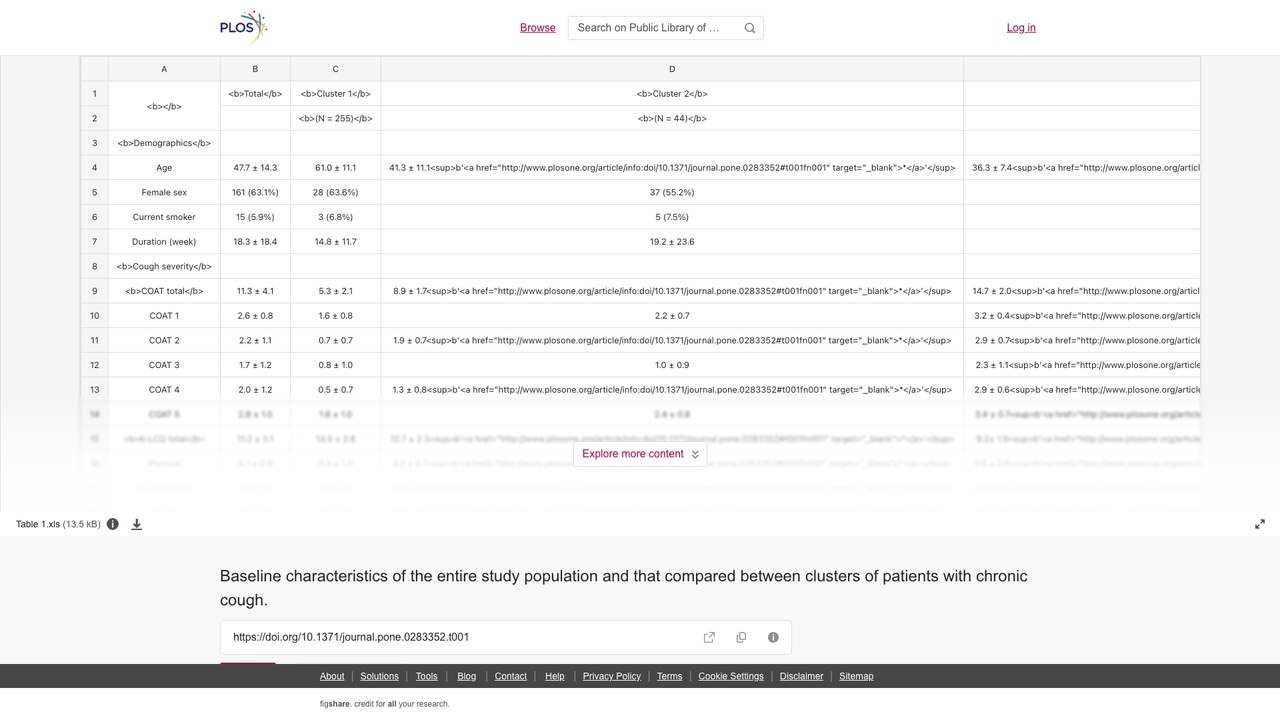This screenshot has width=1280, height=720.
Task: Click the 'Female sex' cell
Action: point(164,192)
